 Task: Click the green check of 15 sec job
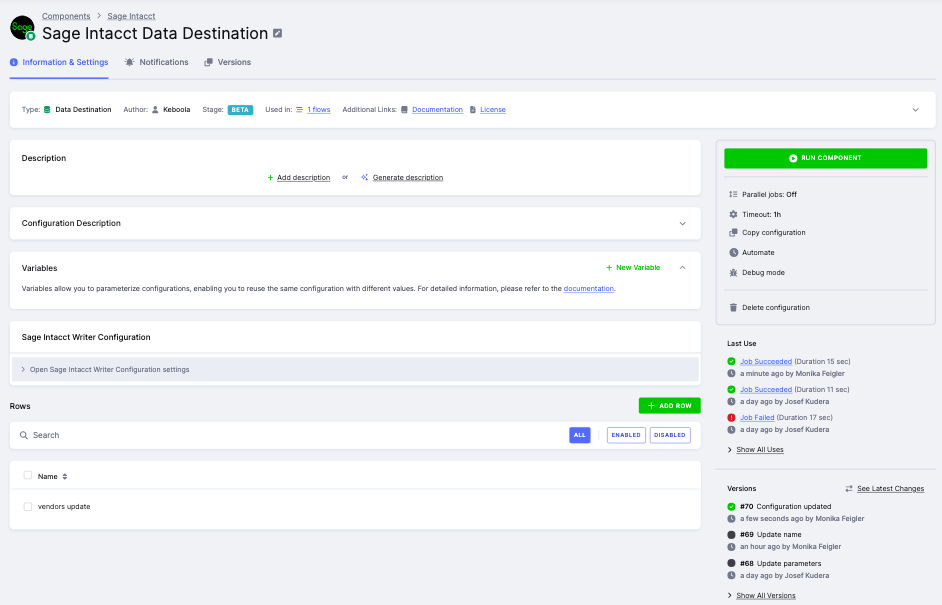(731, 362)
